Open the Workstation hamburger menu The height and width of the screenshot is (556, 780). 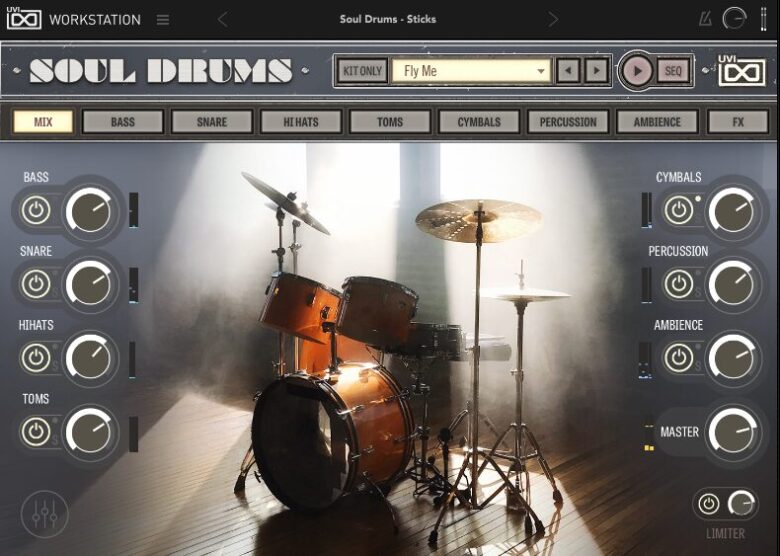(163, 20)
